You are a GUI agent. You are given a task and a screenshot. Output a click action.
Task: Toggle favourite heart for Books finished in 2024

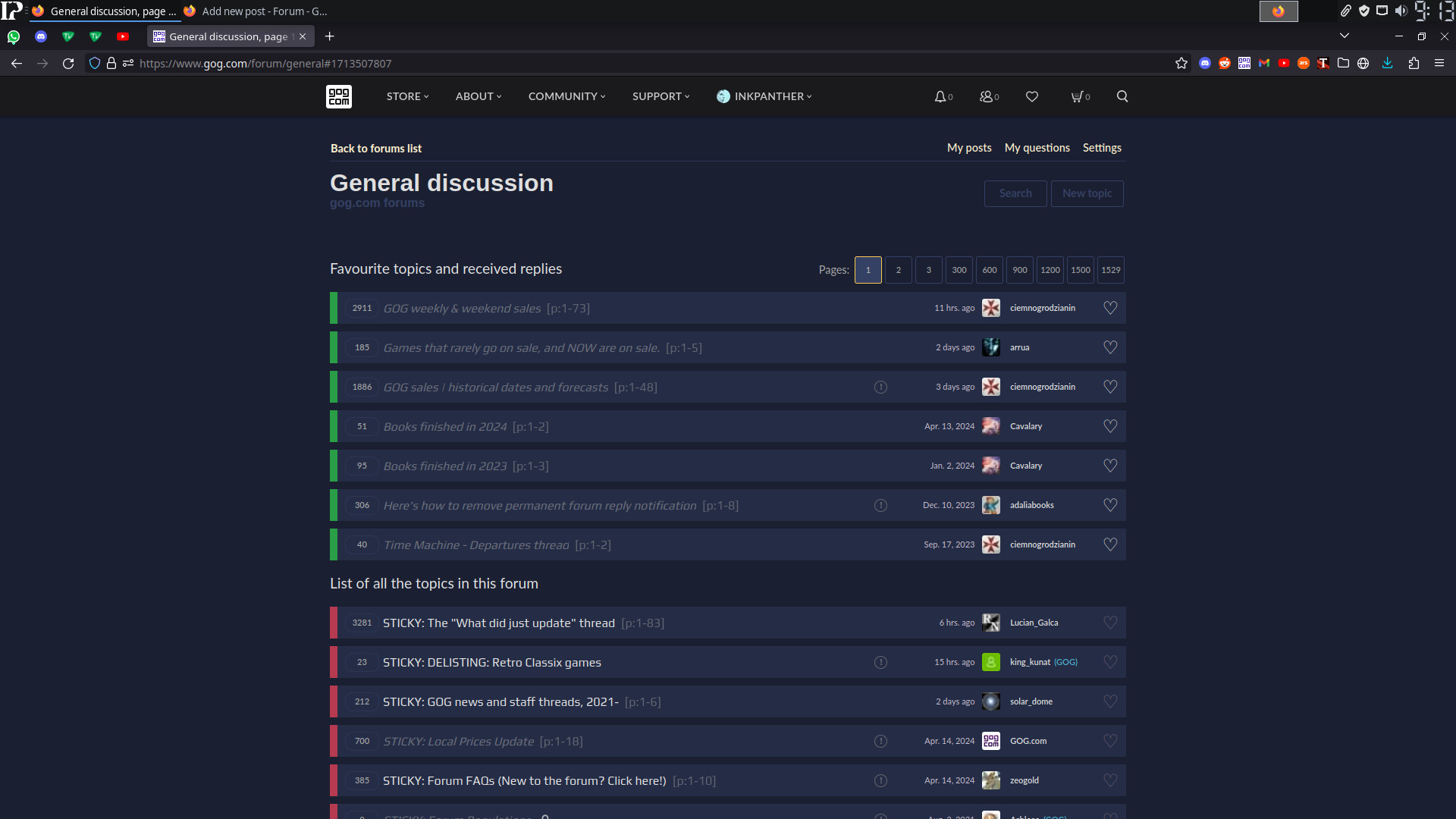pyautogui.click(x=1110, y=426)
